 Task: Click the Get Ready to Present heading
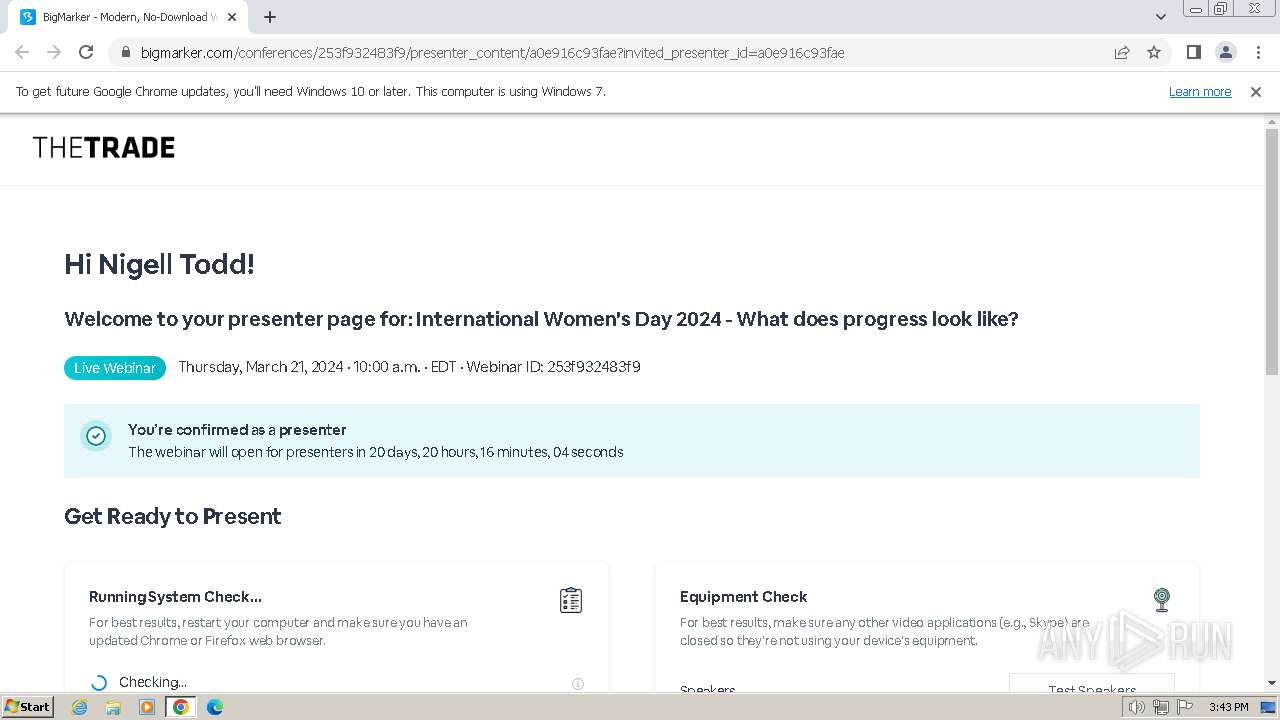pyautogui.click(x=173, y=517)
